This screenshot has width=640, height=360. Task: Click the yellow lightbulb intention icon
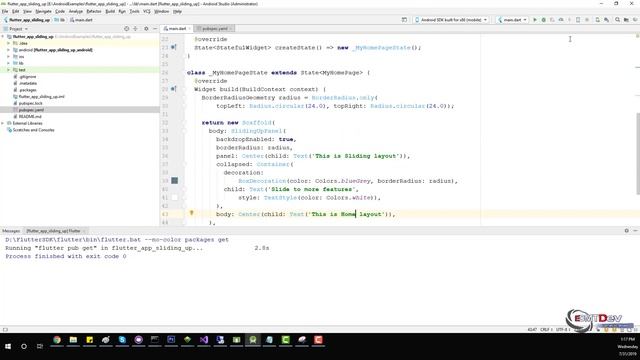[191, 213]
